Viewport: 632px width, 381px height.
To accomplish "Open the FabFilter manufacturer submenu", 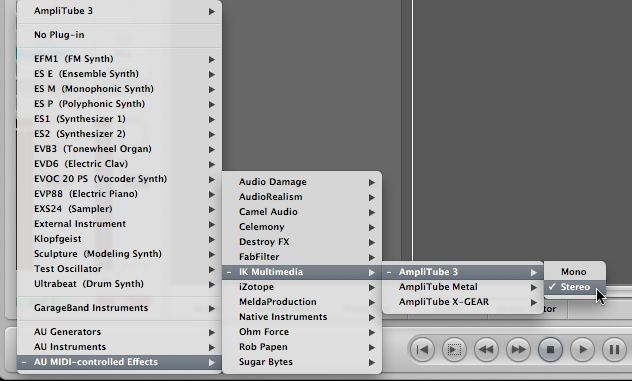I will pyautogui.click(x=302, y=257).
